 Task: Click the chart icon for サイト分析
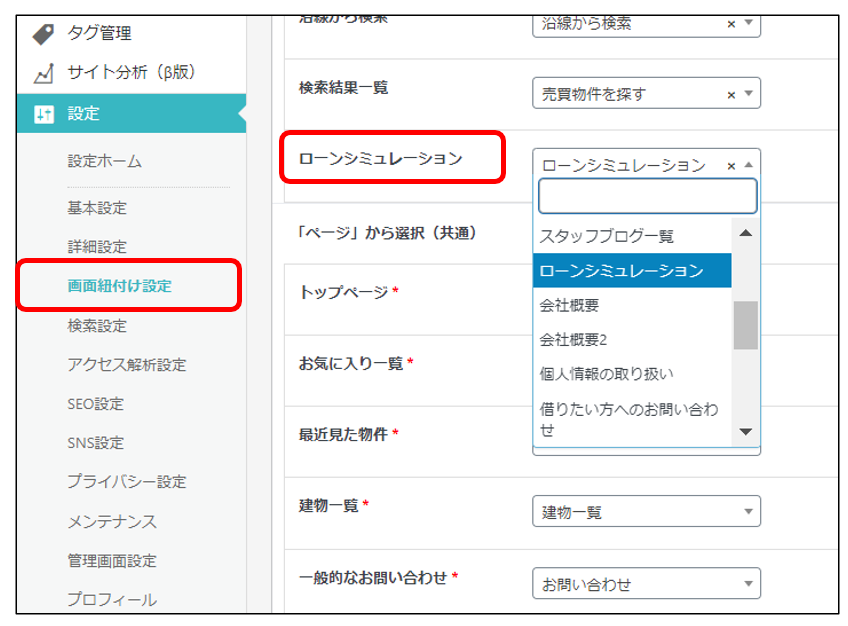43,73
